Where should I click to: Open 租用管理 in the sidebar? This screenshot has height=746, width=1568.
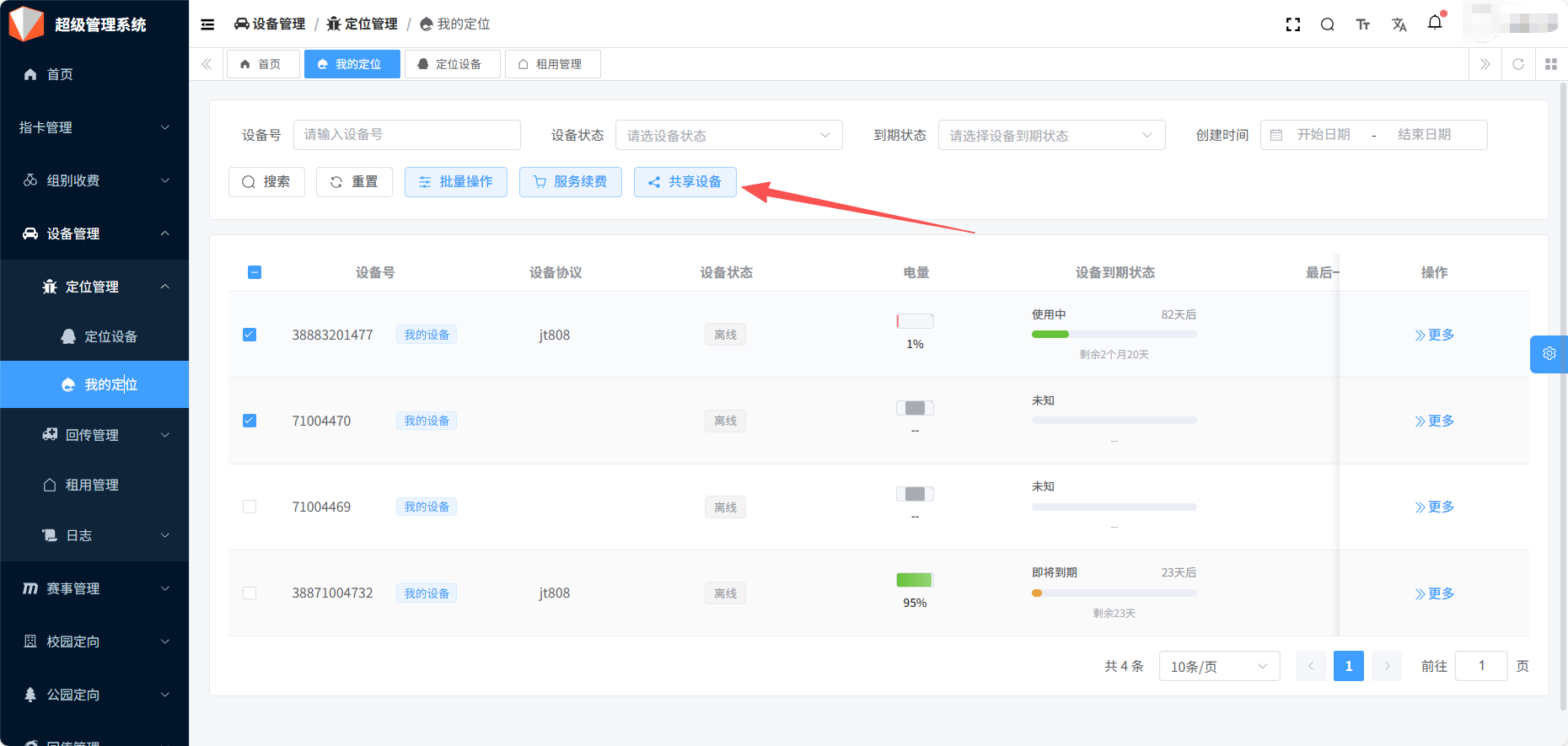tap(92, 485)
